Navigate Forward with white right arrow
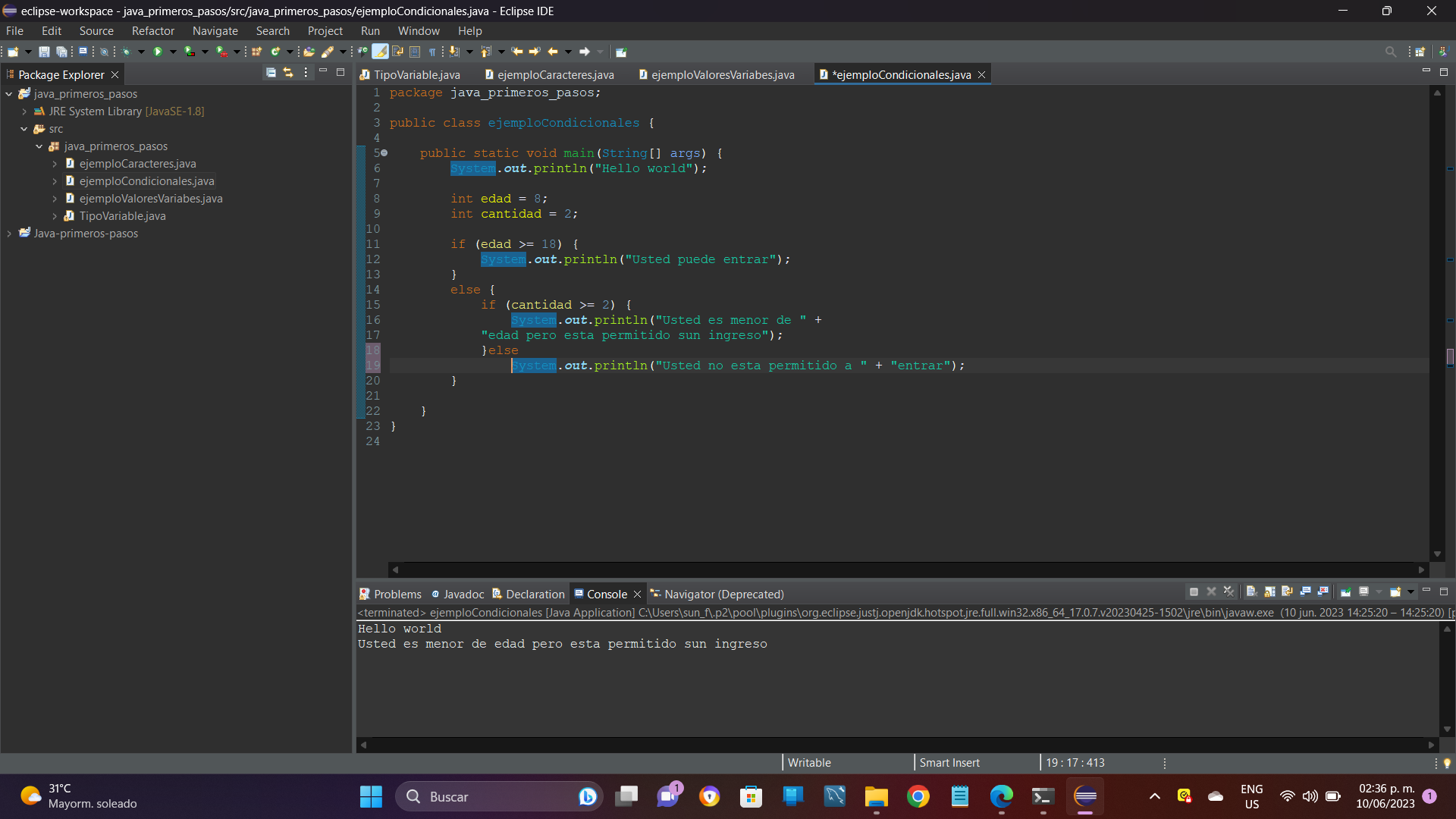This screenshot has height=819, width=1456. 585,52
